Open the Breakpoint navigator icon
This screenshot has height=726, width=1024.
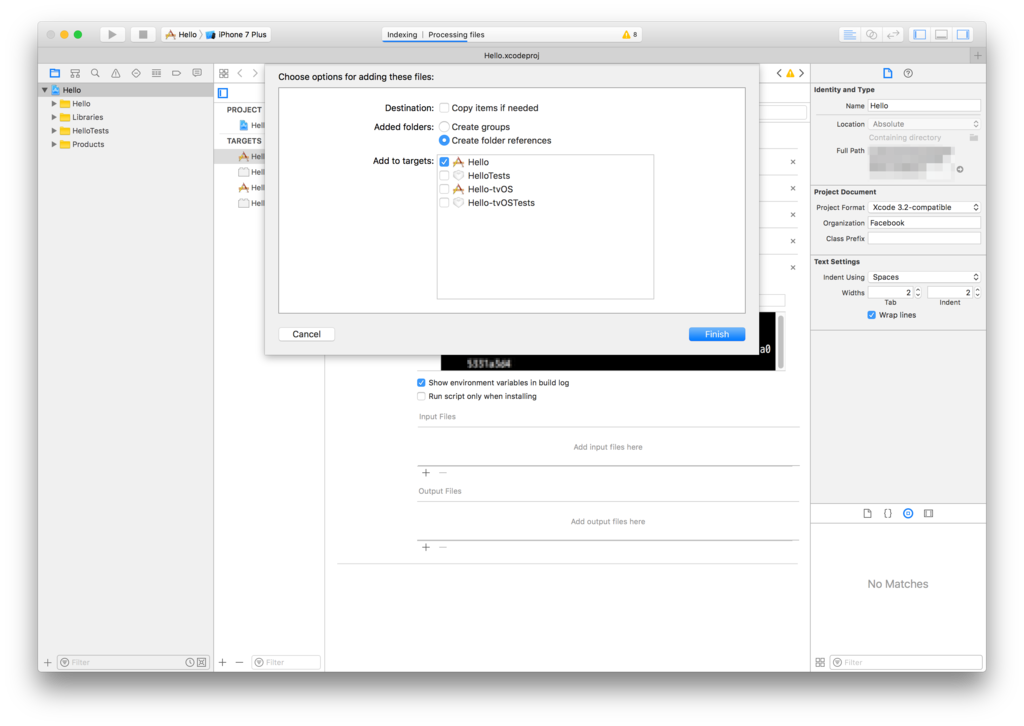(176, 73)
